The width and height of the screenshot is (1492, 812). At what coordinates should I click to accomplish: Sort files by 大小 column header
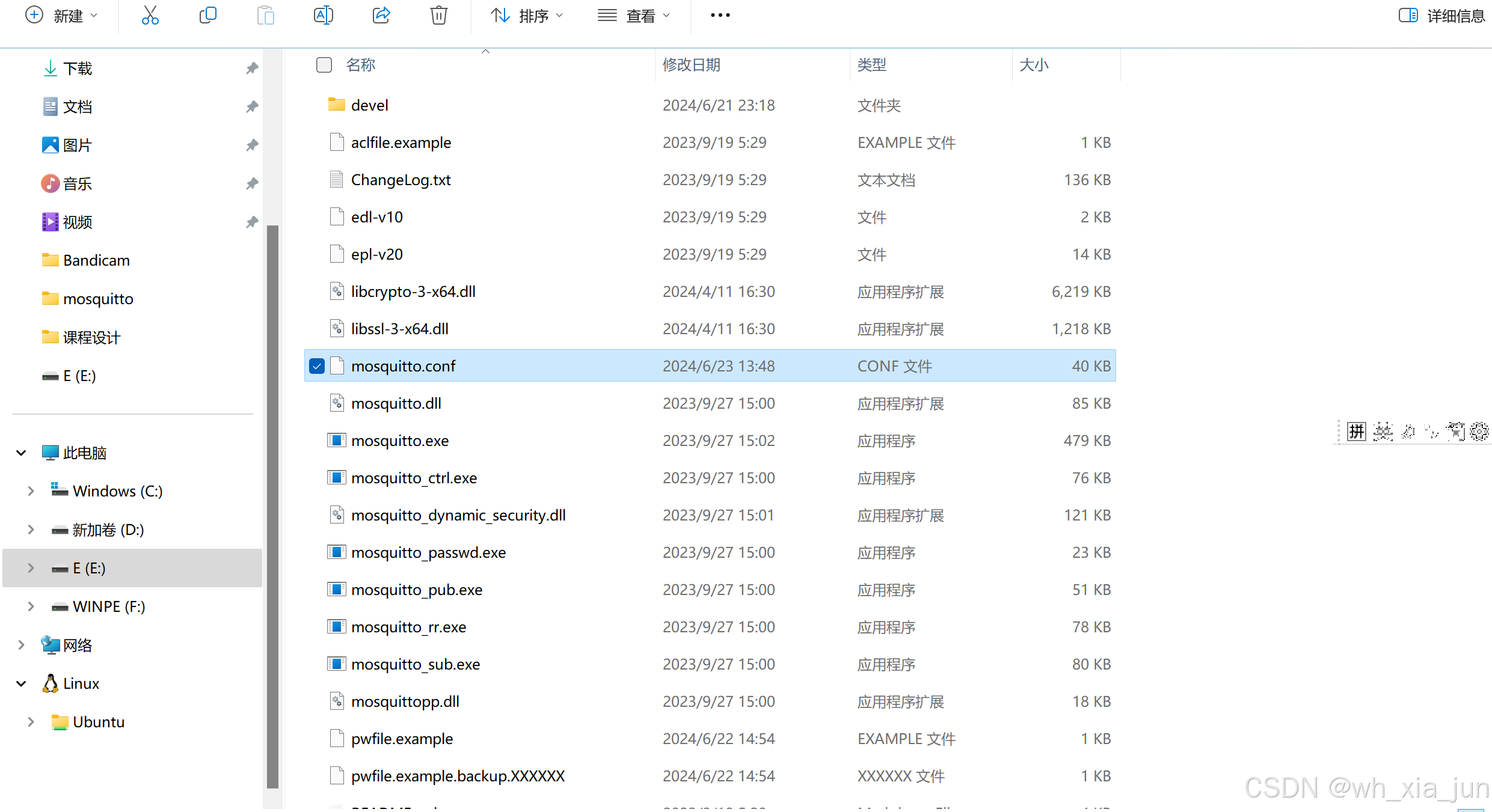pyautogui.click(x=1034, y=65)
